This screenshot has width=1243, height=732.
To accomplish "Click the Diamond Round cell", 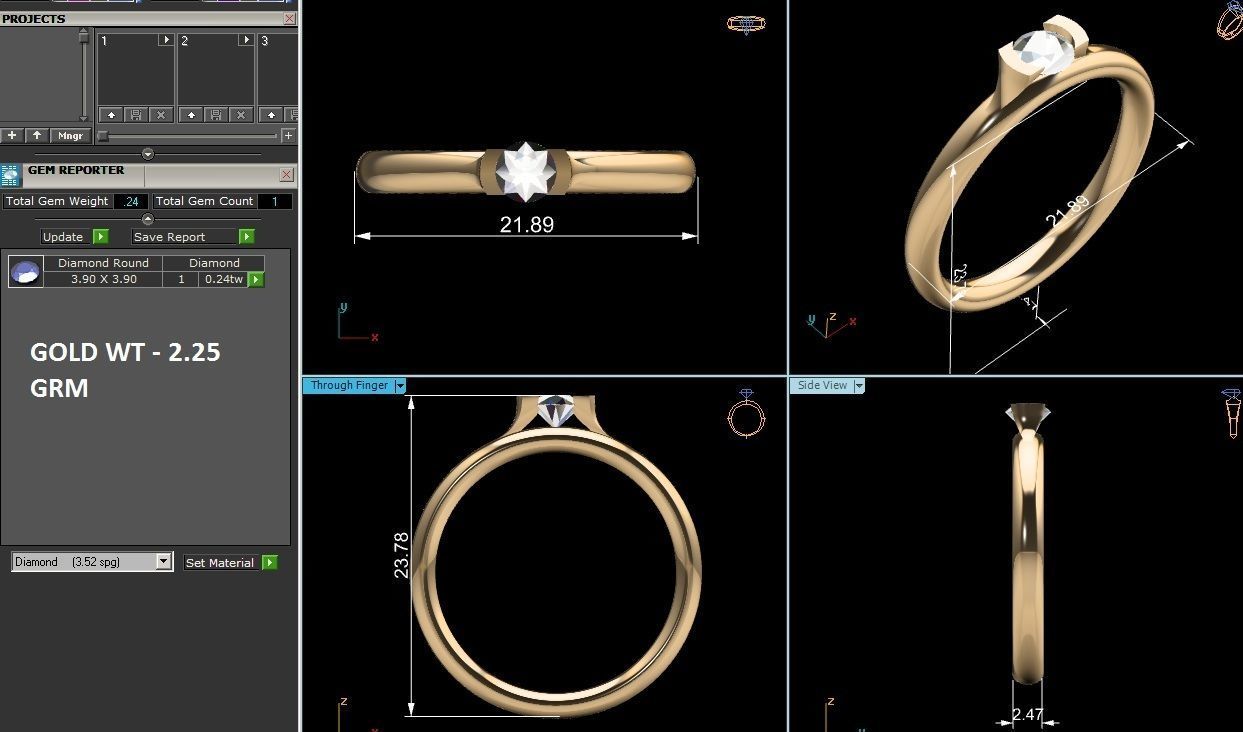I will (x=103, y=263).
